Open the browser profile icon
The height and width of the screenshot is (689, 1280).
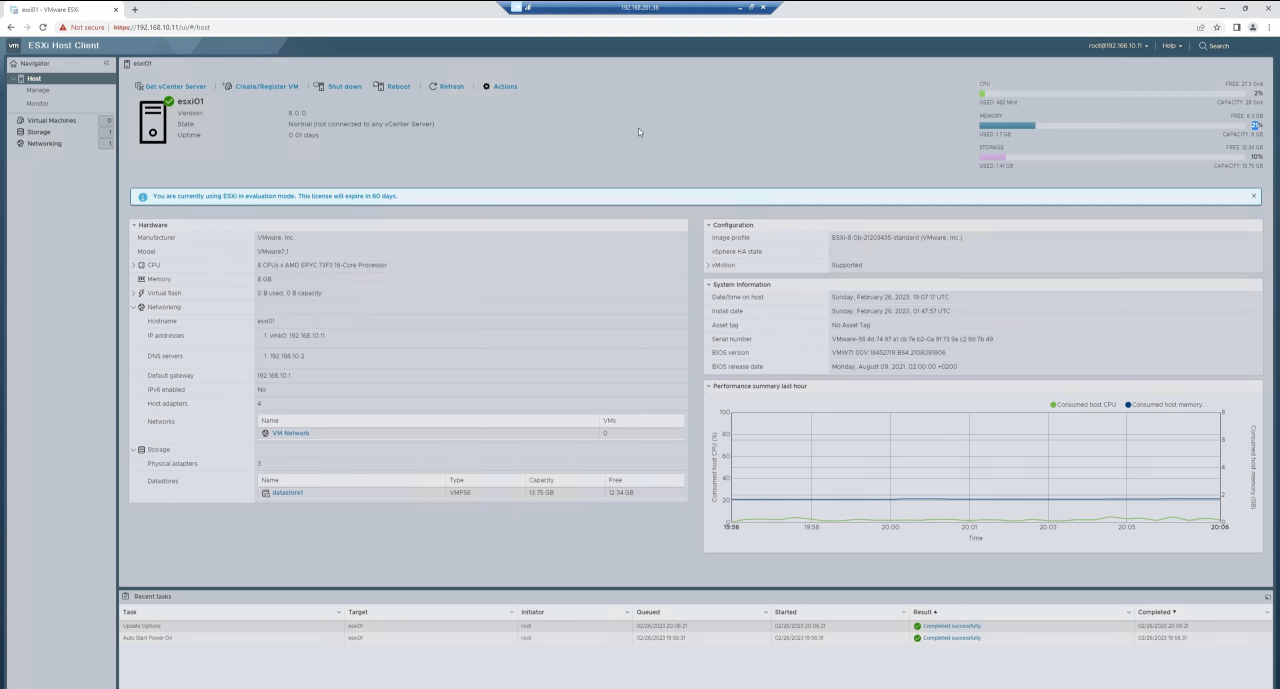(1252, 27)
